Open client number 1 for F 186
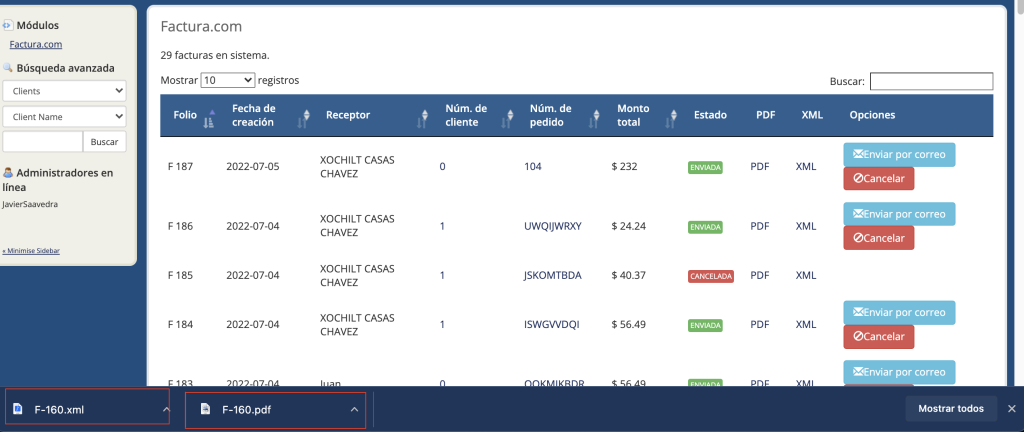This screenshot has height=432, width=1024. click(442, 226)
